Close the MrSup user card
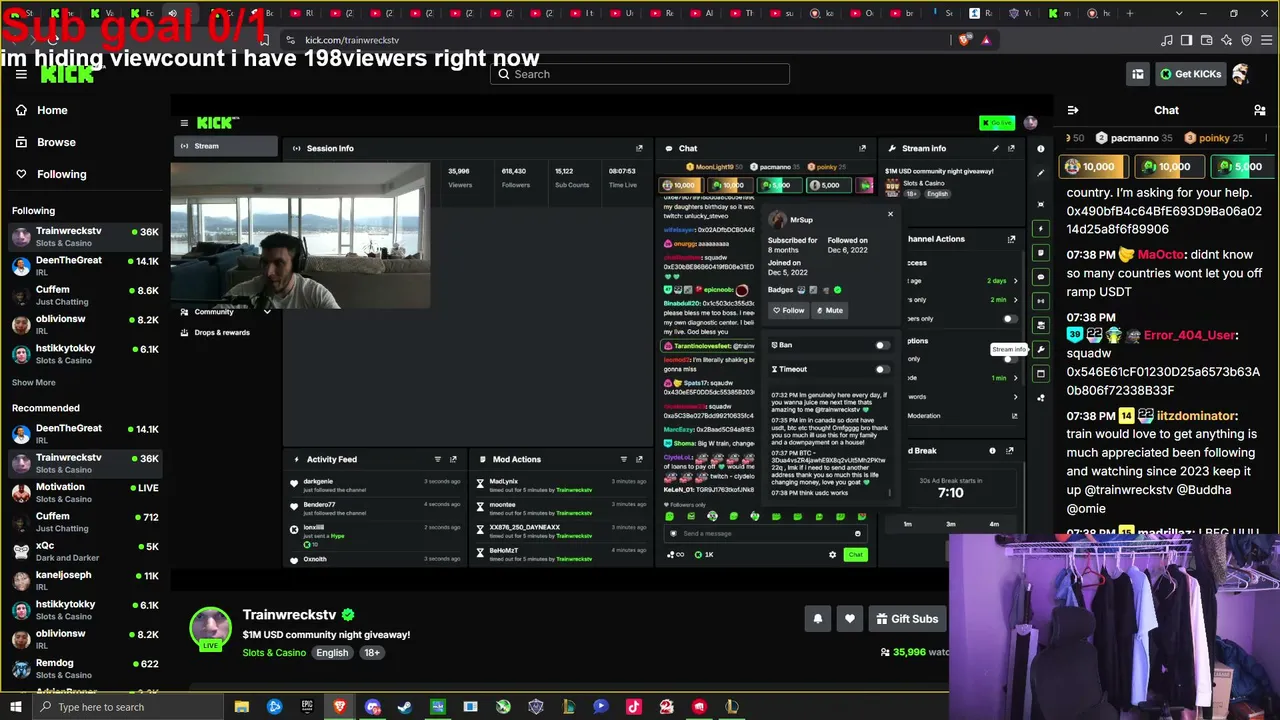This screenshot has width=1280, height=720. [x=890, y=213]
